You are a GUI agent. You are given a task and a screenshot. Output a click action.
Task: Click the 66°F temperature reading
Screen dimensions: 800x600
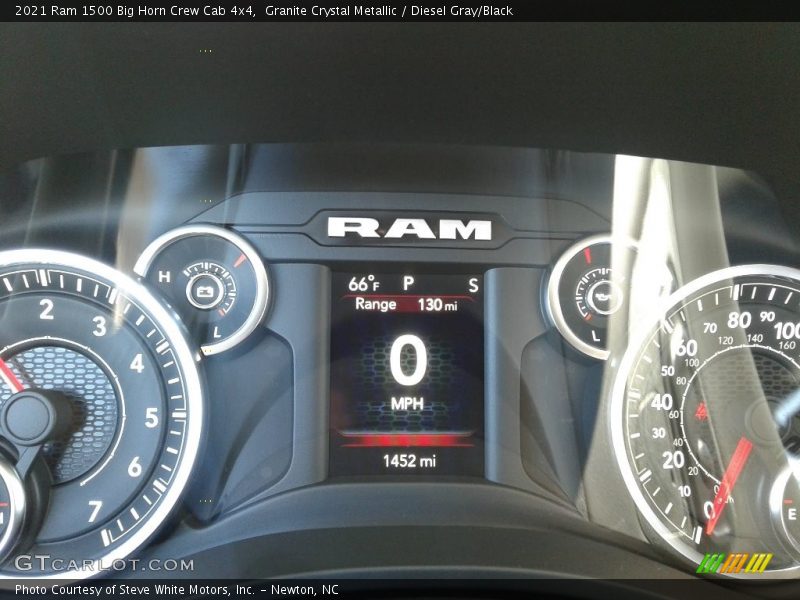(364, 284)
